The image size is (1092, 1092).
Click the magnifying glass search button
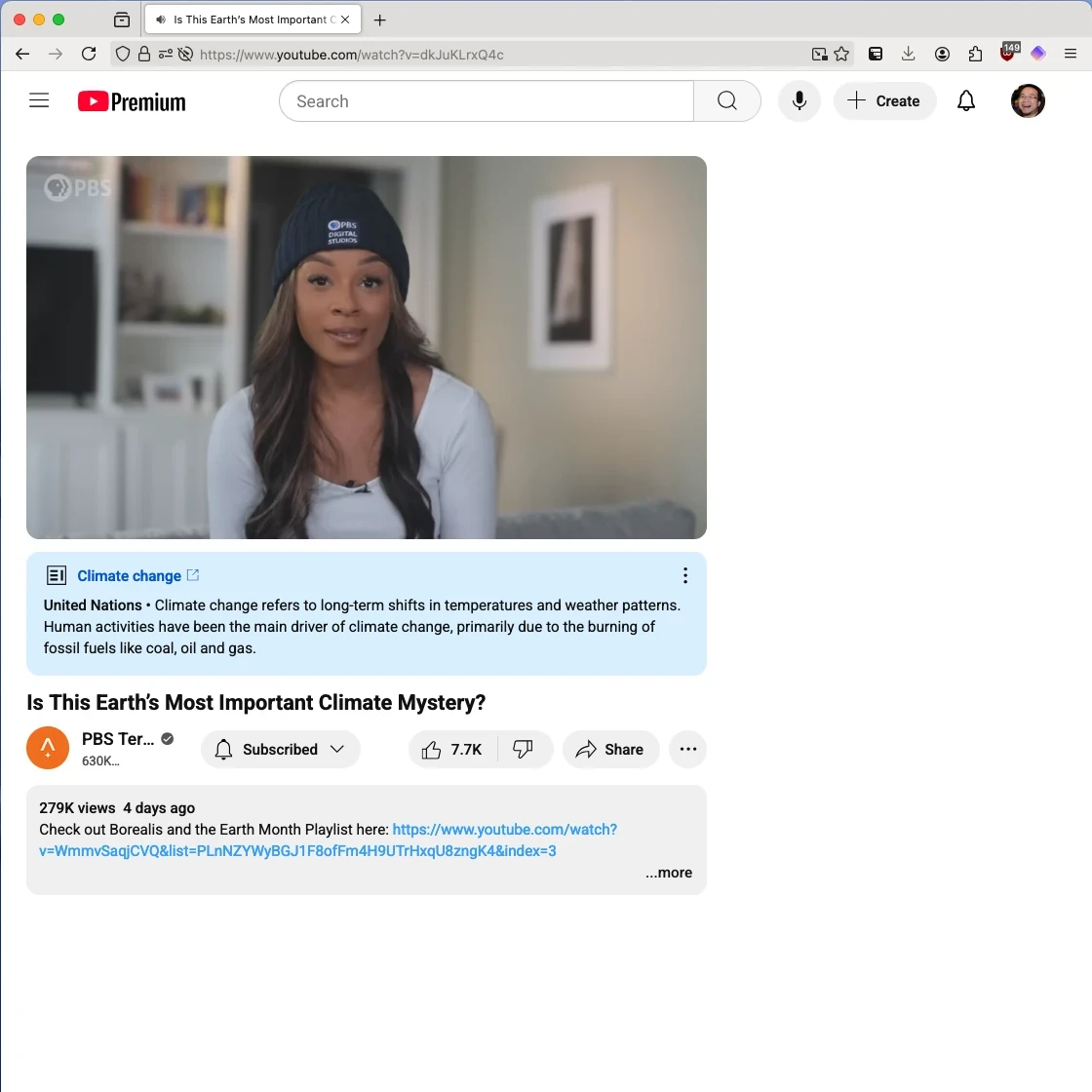[x=726, y=101]
